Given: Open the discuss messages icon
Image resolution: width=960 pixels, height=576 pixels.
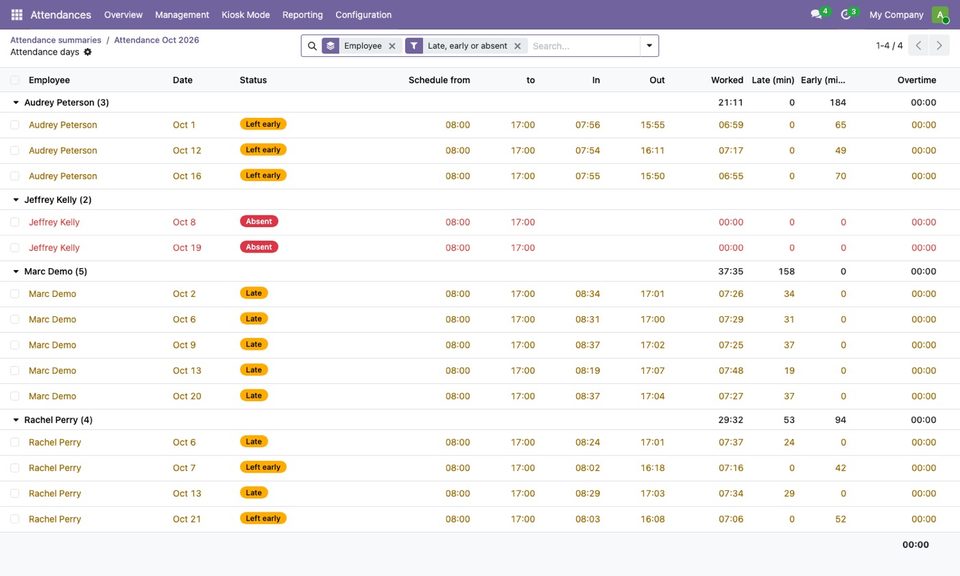Looking at the screenshot, I should tap(816, 14).
